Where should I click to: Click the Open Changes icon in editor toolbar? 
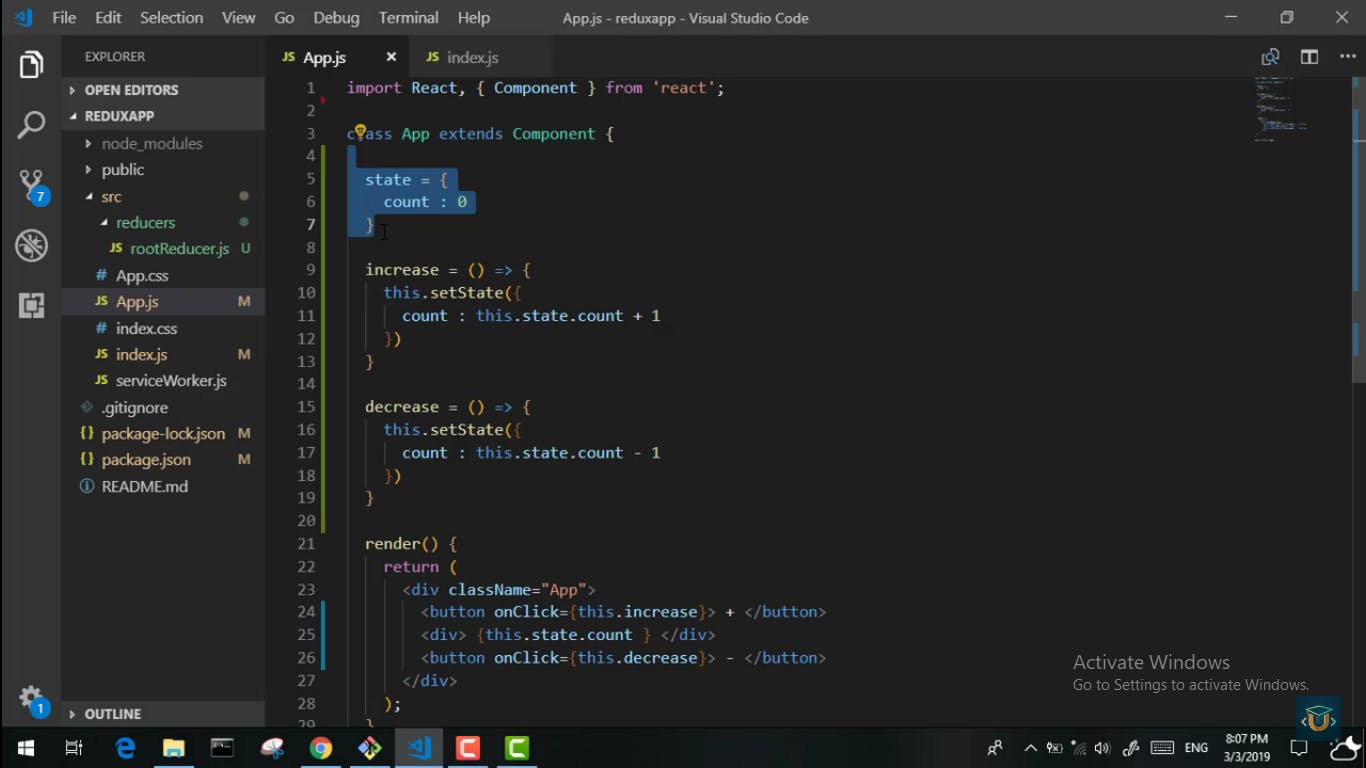[1270, 57]
